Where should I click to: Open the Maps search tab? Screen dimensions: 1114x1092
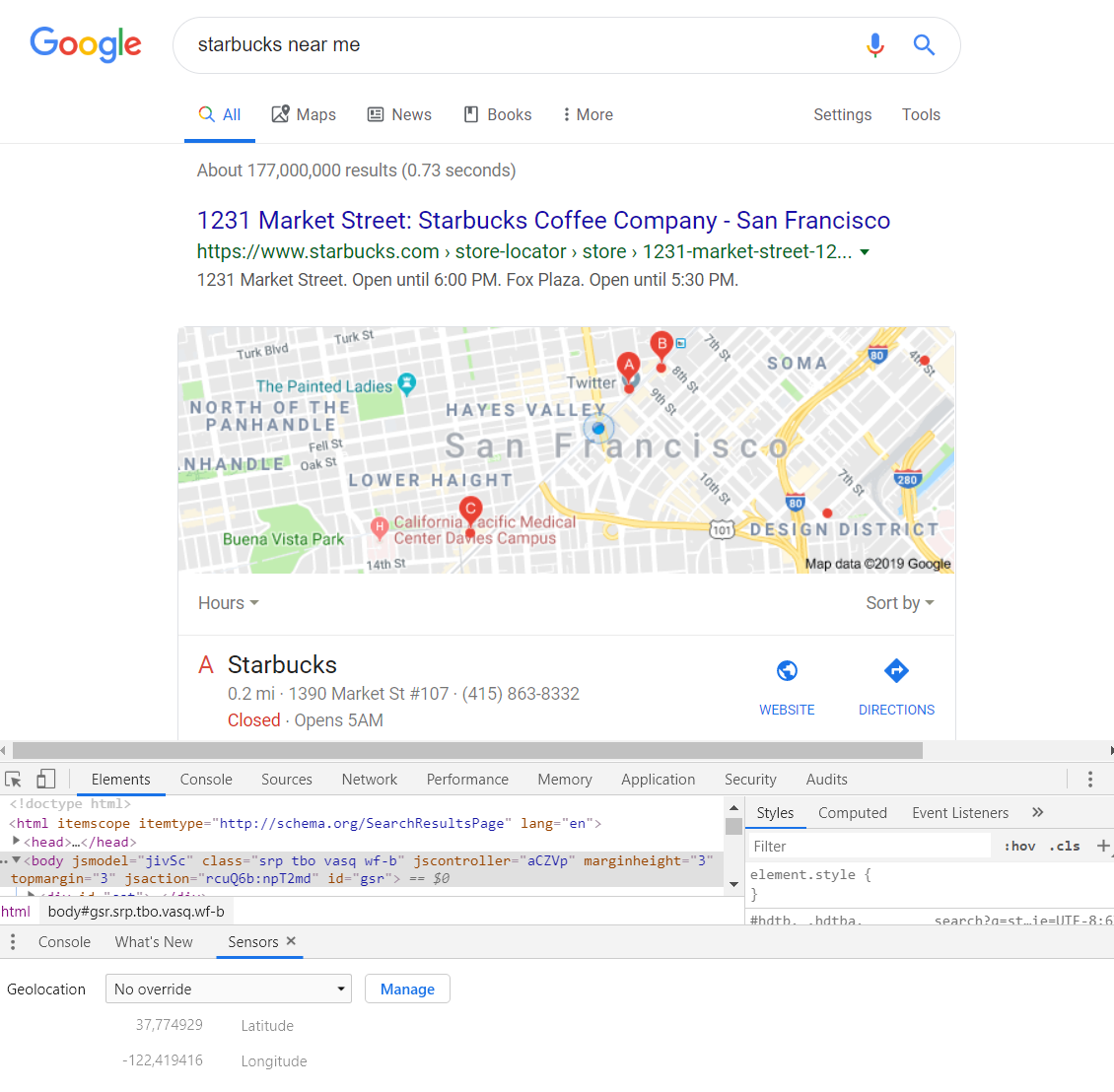(x=304, y=115)
